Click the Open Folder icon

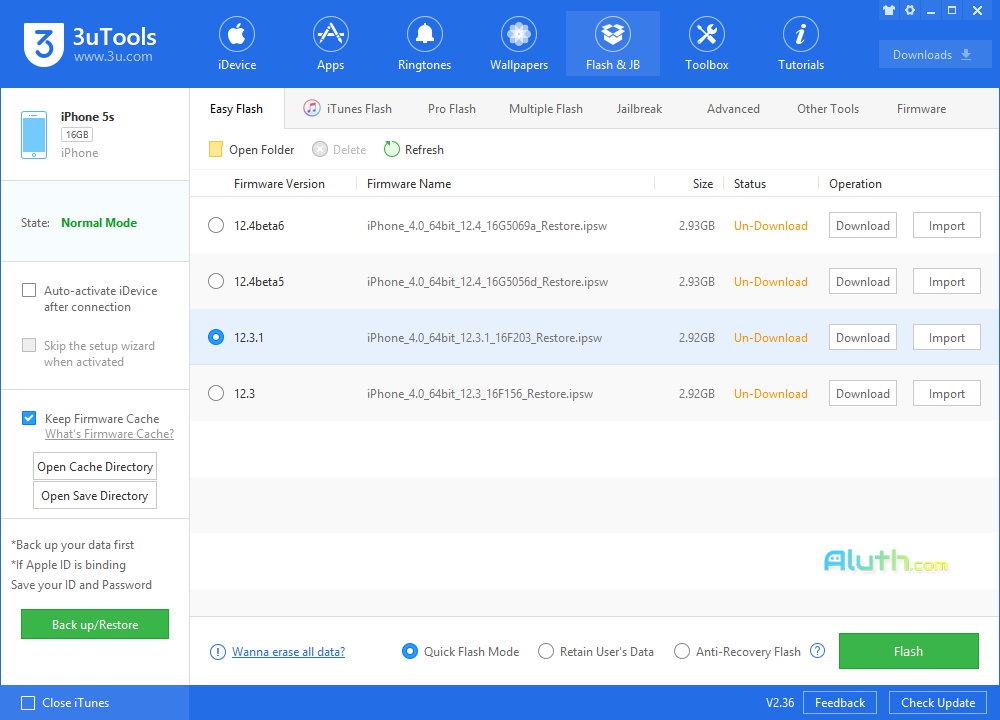[215, 148]
